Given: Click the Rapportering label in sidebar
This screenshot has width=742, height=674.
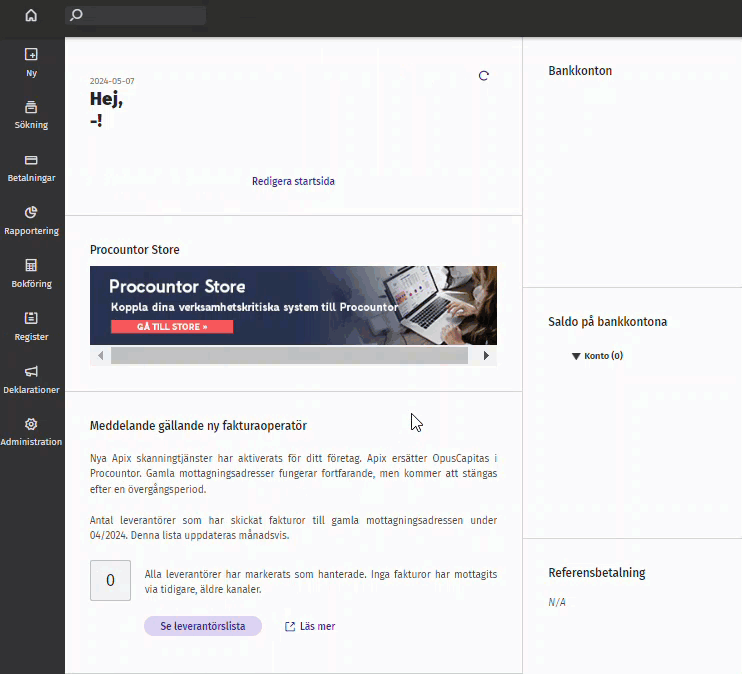Looking at the screenshot, I should click(31, 231).
